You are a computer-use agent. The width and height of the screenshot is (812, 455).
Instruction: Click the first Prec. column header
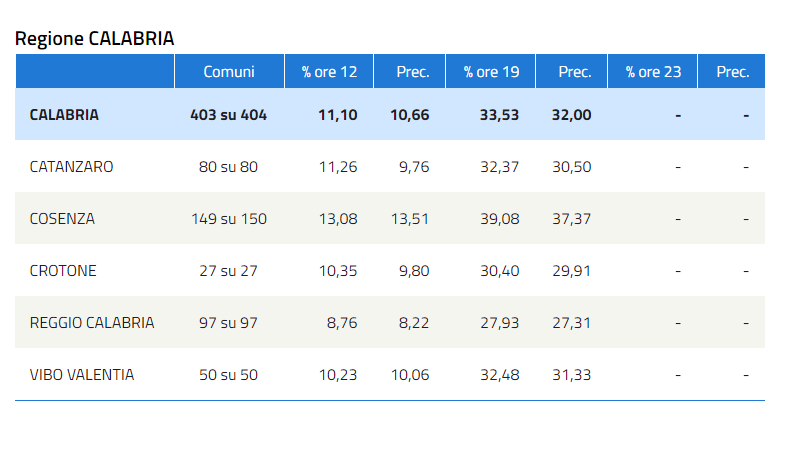coord(413,71)
